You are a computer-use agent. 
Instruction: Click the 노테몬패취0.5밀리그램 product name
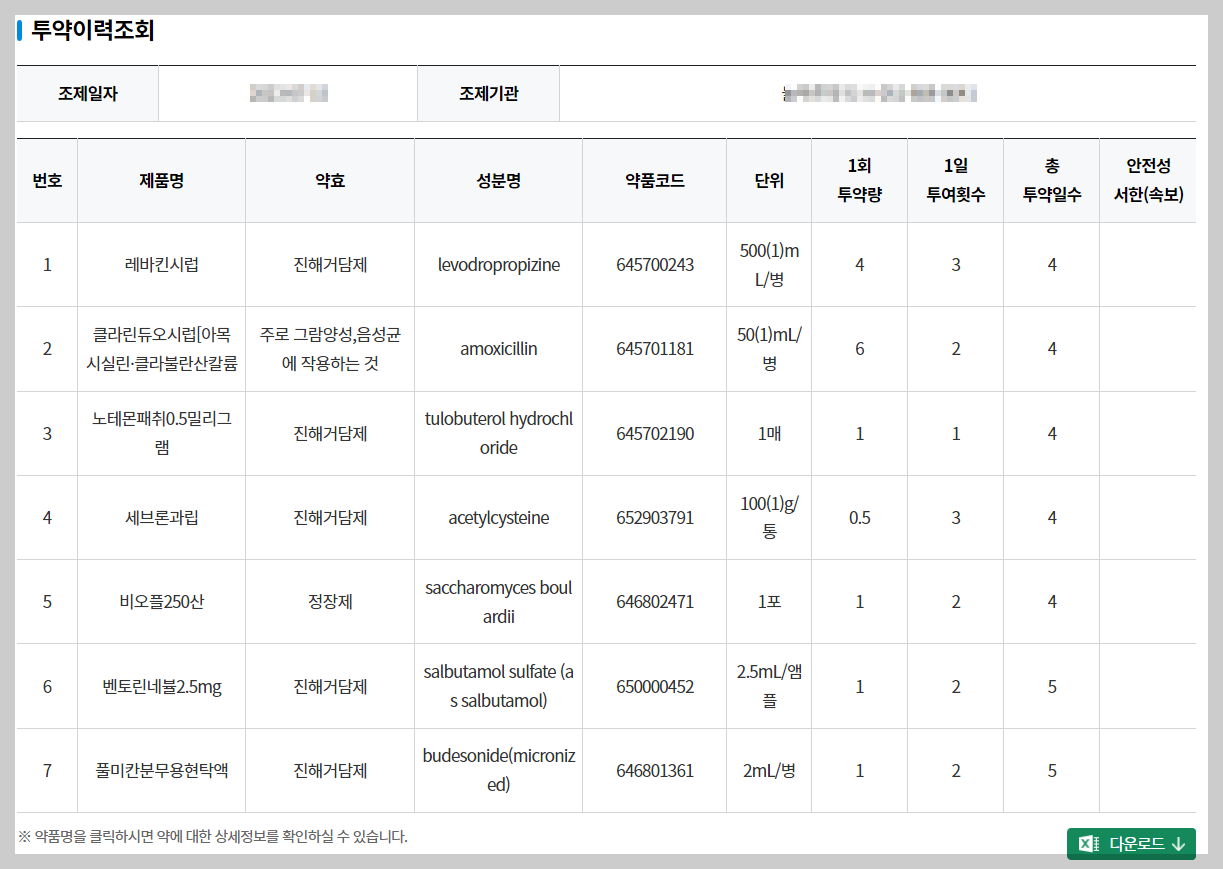[161, 433]
